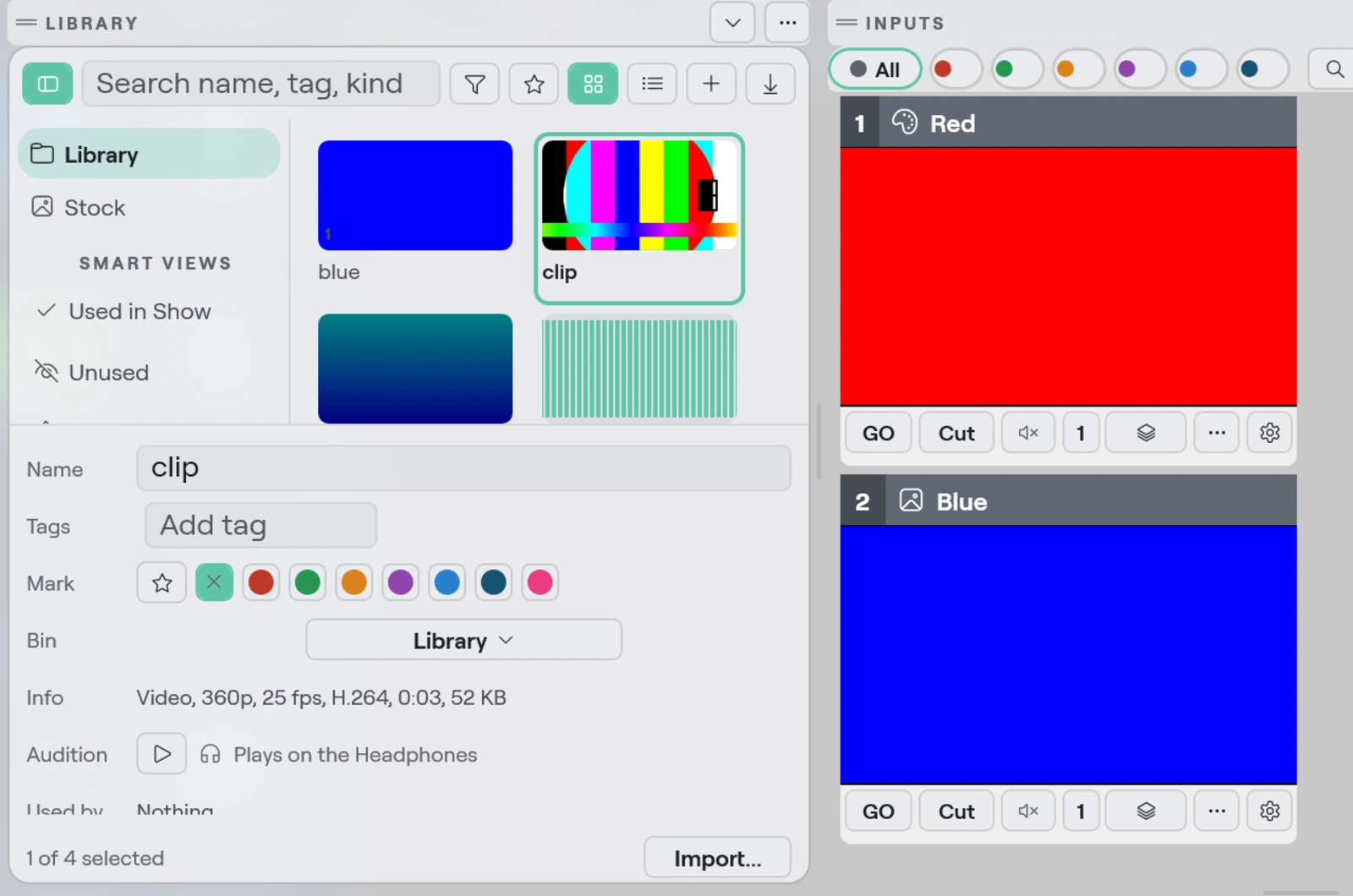
Task: Open settings gear for Red input
Action: tap(1269, 433)
